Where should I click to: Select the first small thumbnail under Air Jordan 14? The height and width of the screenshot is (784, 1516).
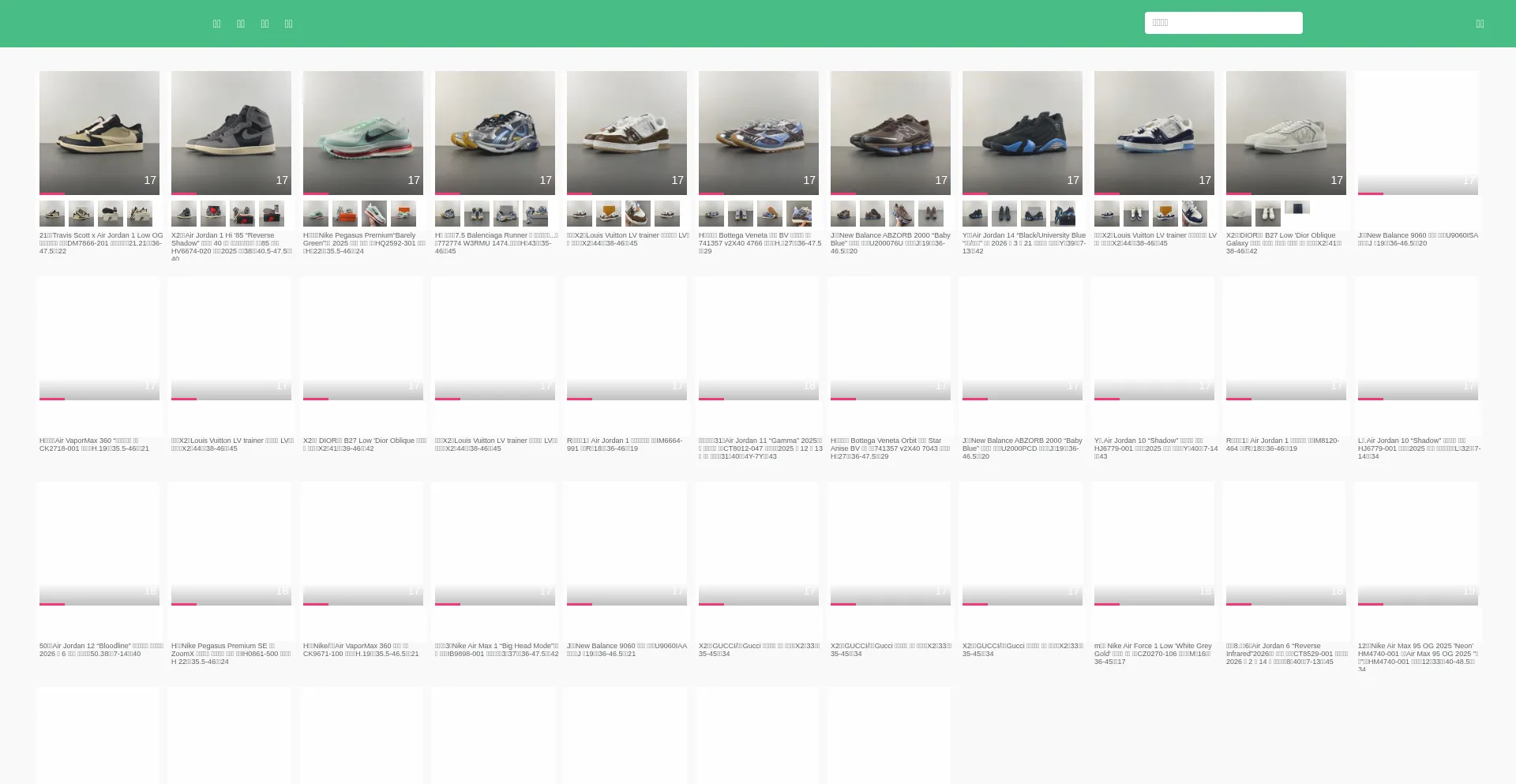pyautogui.click(x=975, y=213)
